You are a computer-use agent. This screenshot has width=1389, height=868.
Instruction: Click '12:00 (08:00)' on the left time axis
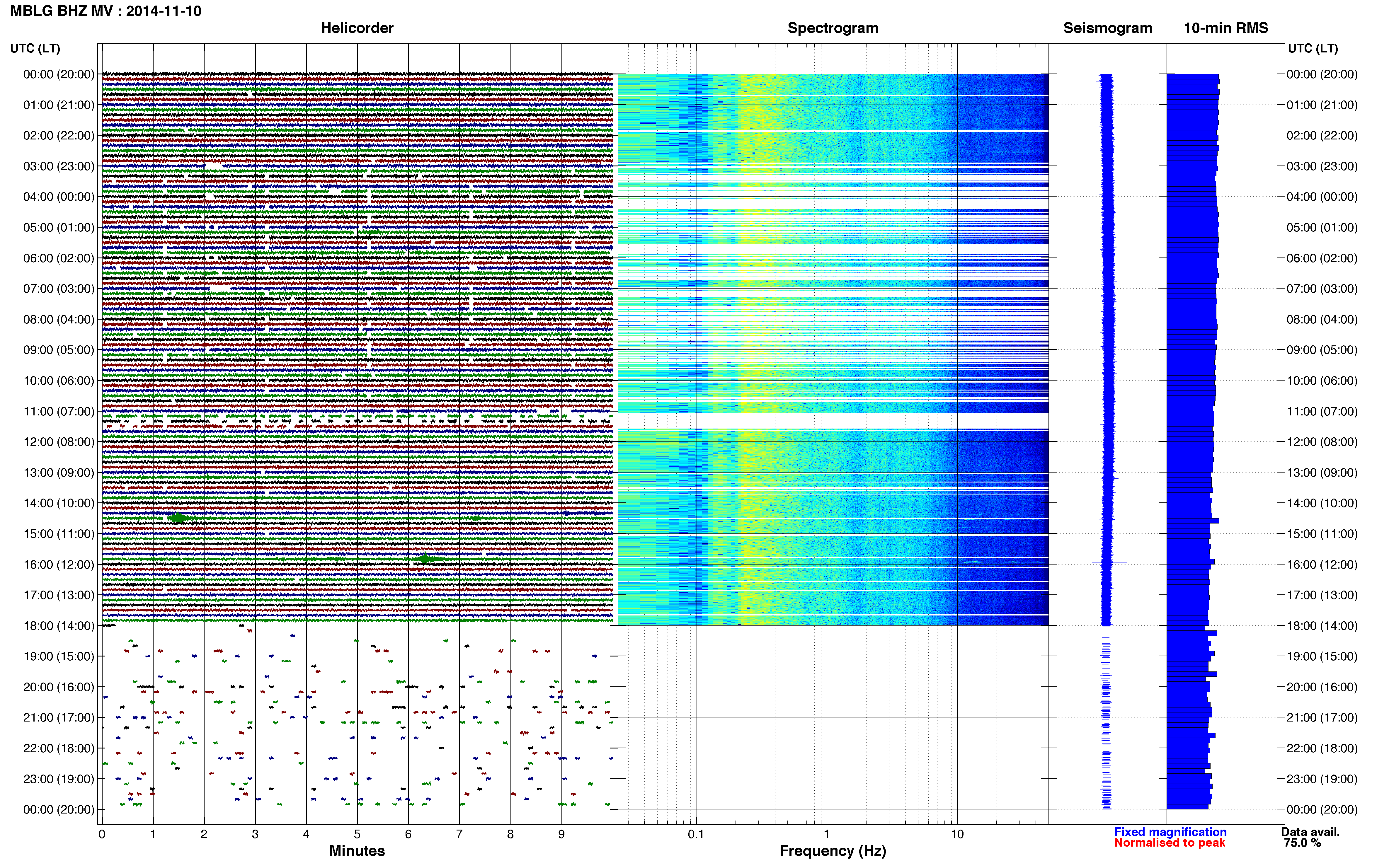[x=59, y=442]
